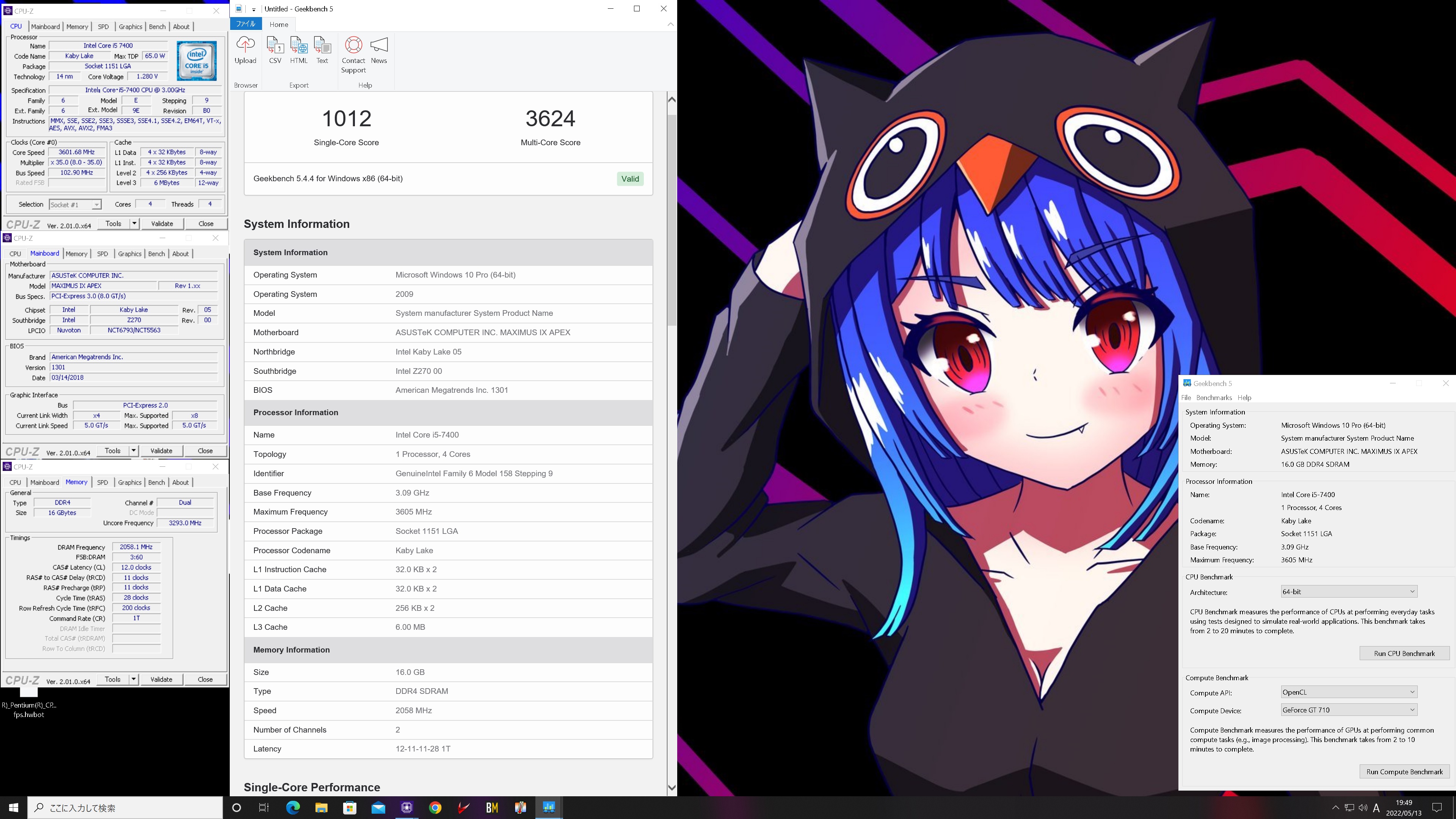Launch Microsoft Edge from taskbar
The image size is (1456, 819).
pyautogui.click(x=293, y=808)
